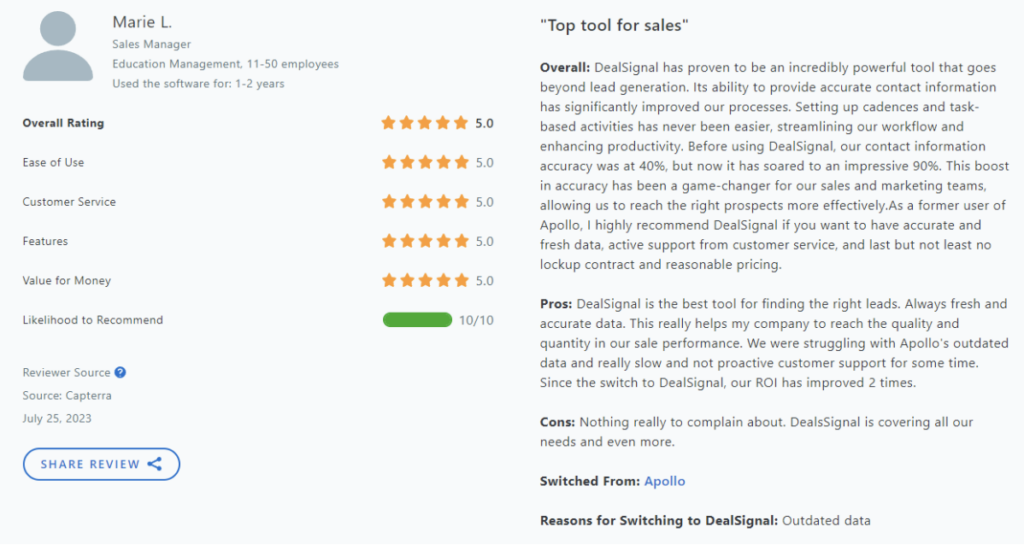Click the Customer Service star rating
1024x550 pixels.
pyautogui.click(x=425, y=201)
